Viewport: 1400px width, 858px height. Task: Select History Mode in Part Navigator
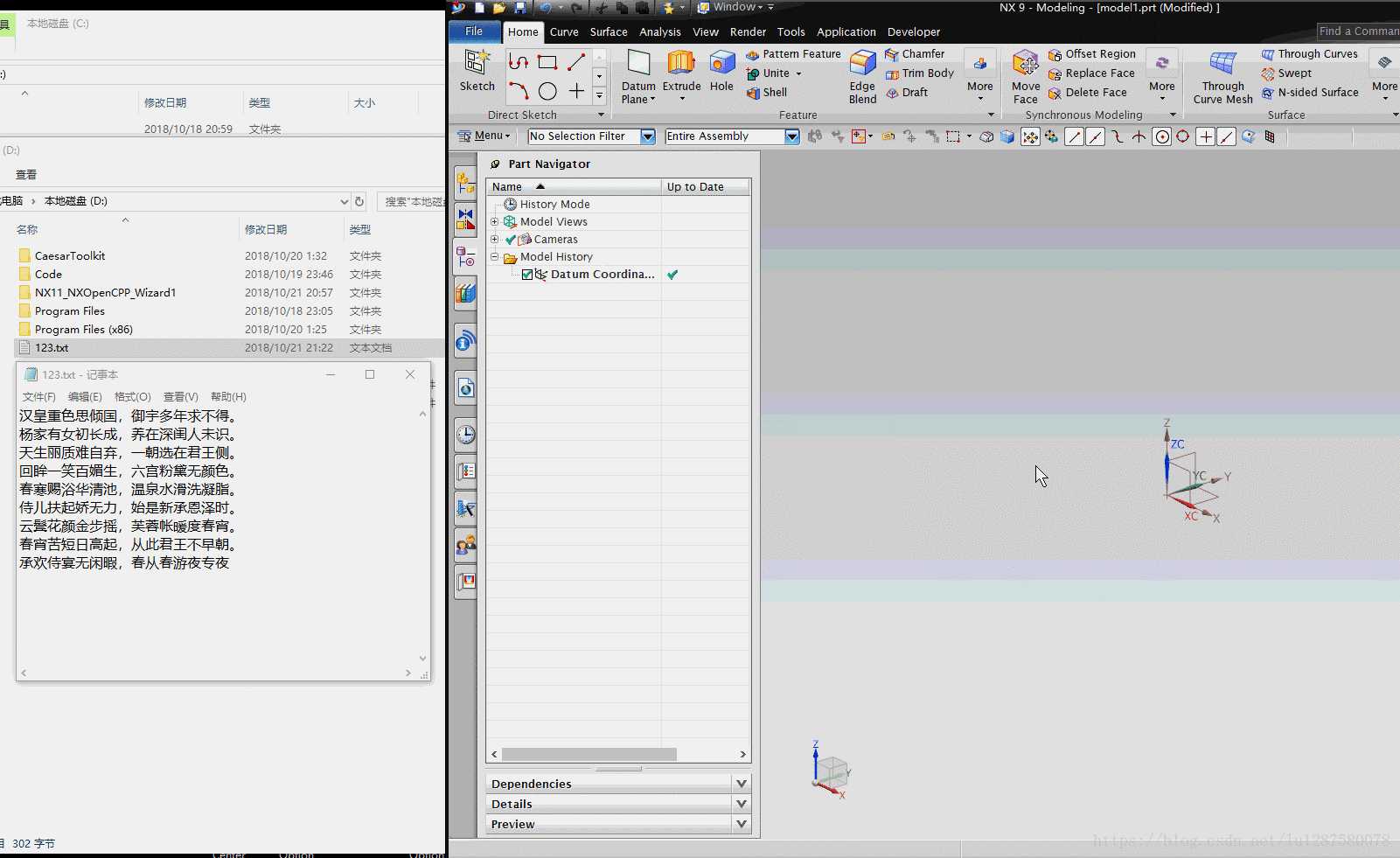click(554, 205)
